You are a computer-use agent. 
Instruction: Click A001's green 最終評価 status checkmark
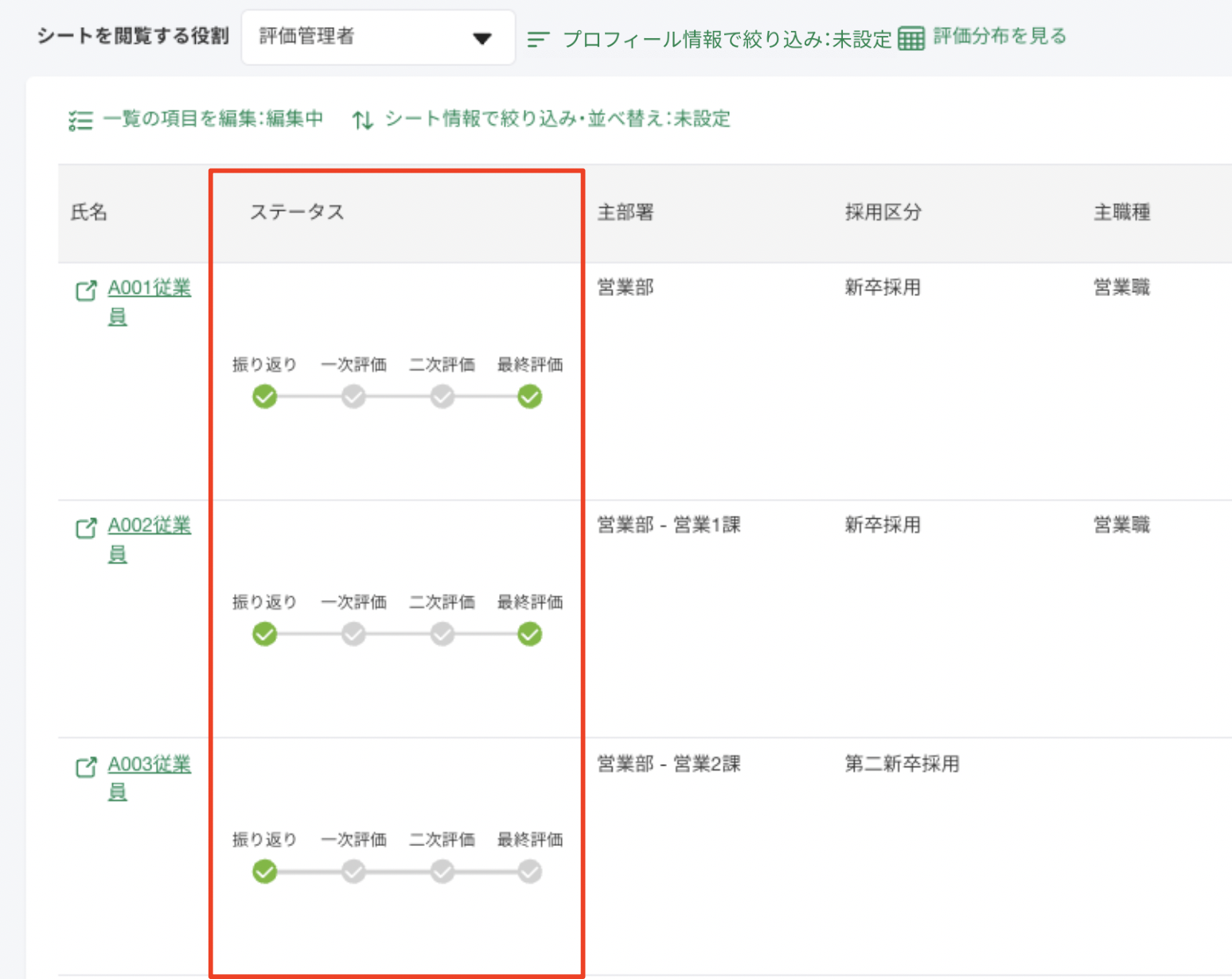[529, 396]
